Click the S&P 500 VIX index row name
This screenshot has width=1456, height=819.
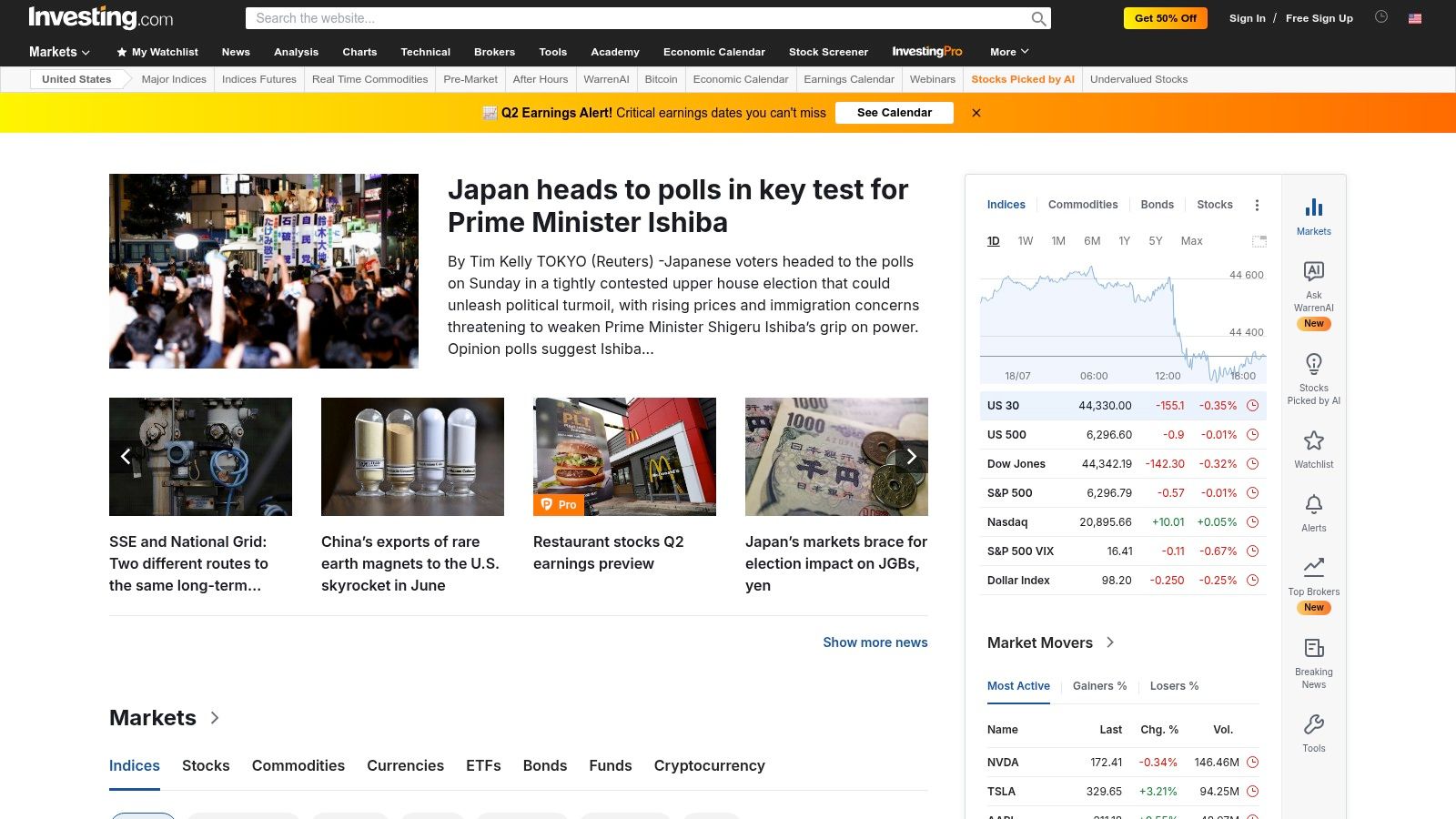tap(1020, 551)
